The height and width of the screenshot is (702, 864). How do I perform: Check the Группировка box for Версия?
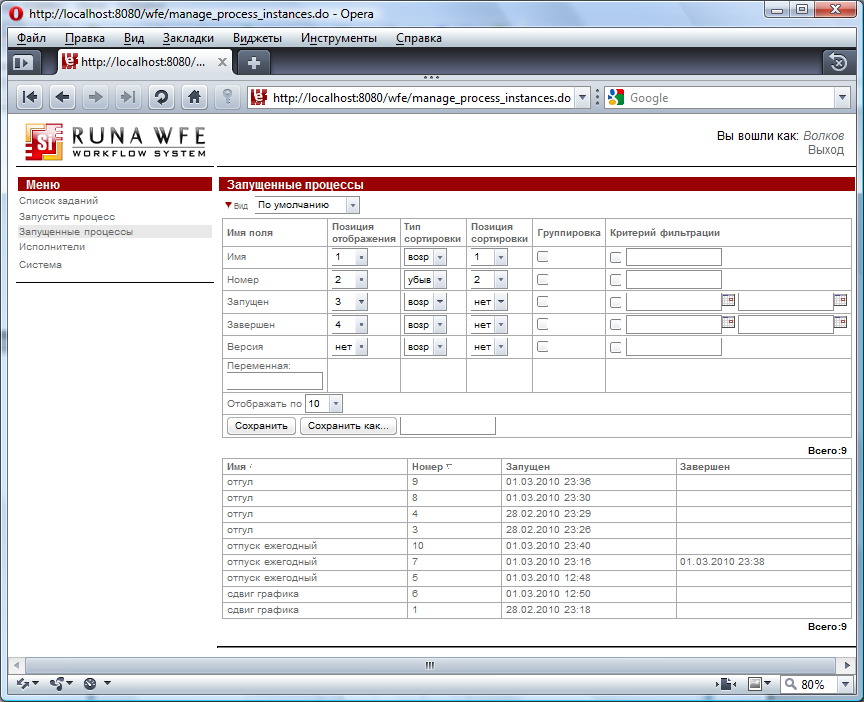pyautogui.click(x=543, y=347)
